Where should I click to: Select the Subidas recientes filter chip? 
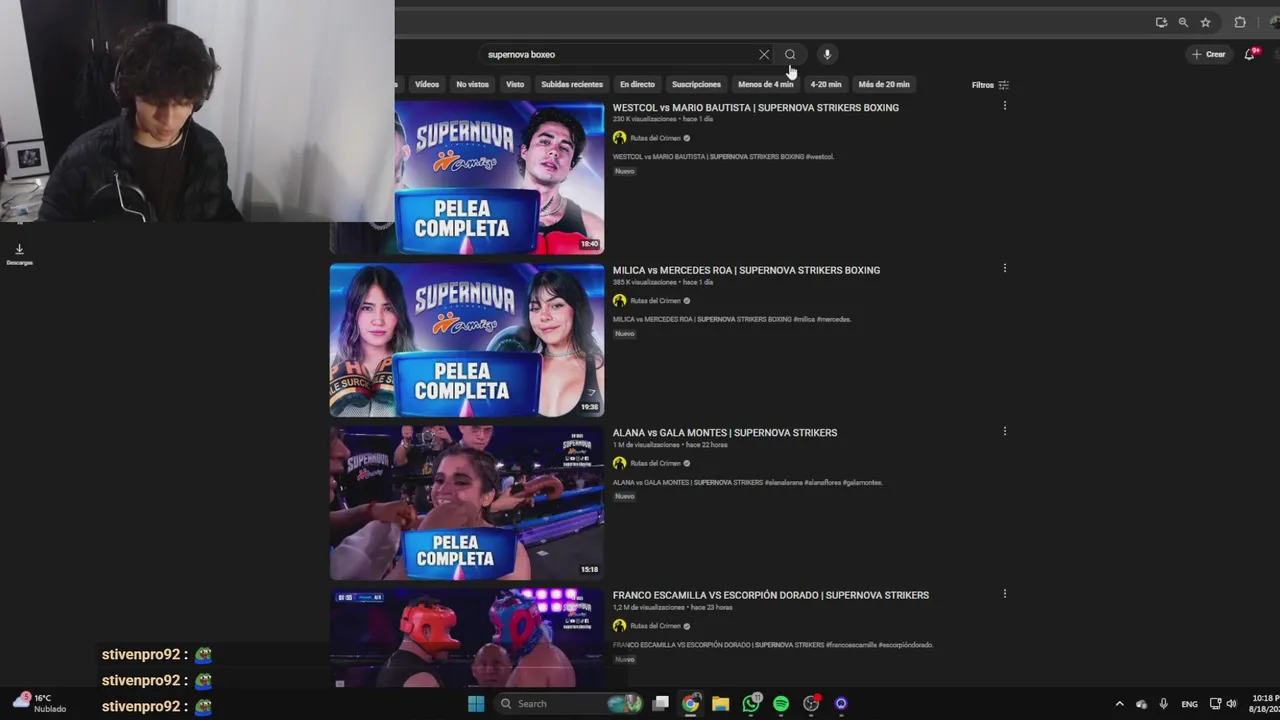[572, 84]
